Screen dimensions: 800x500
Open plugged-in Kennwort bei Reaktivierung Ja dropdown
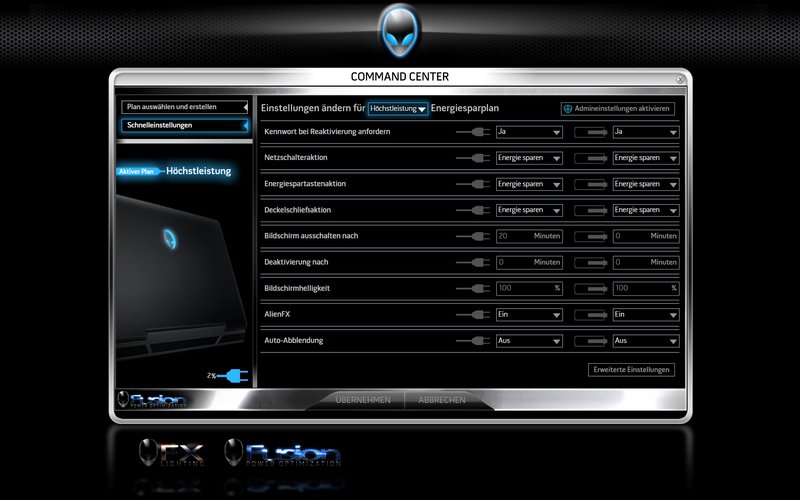coord(529,132)
